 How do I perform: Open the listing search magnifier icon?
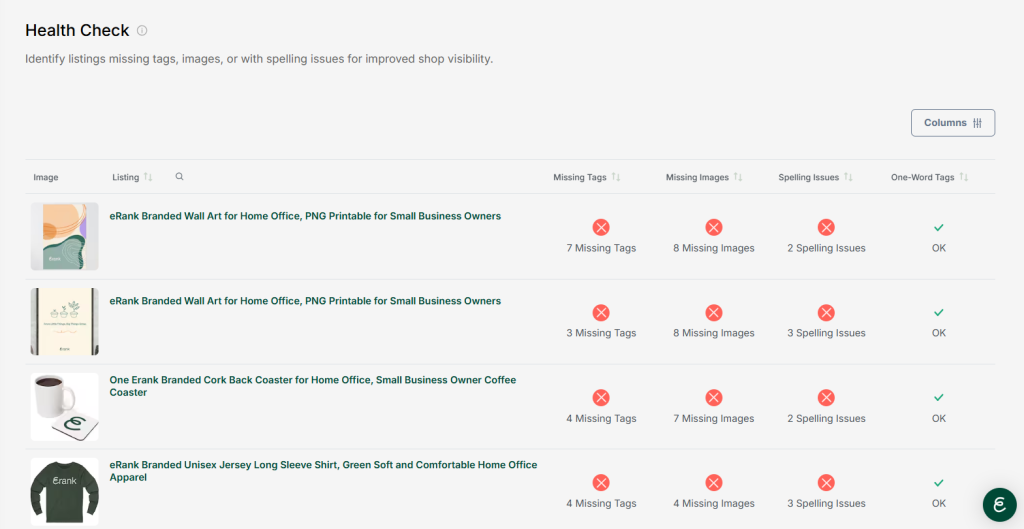(179, 177)
